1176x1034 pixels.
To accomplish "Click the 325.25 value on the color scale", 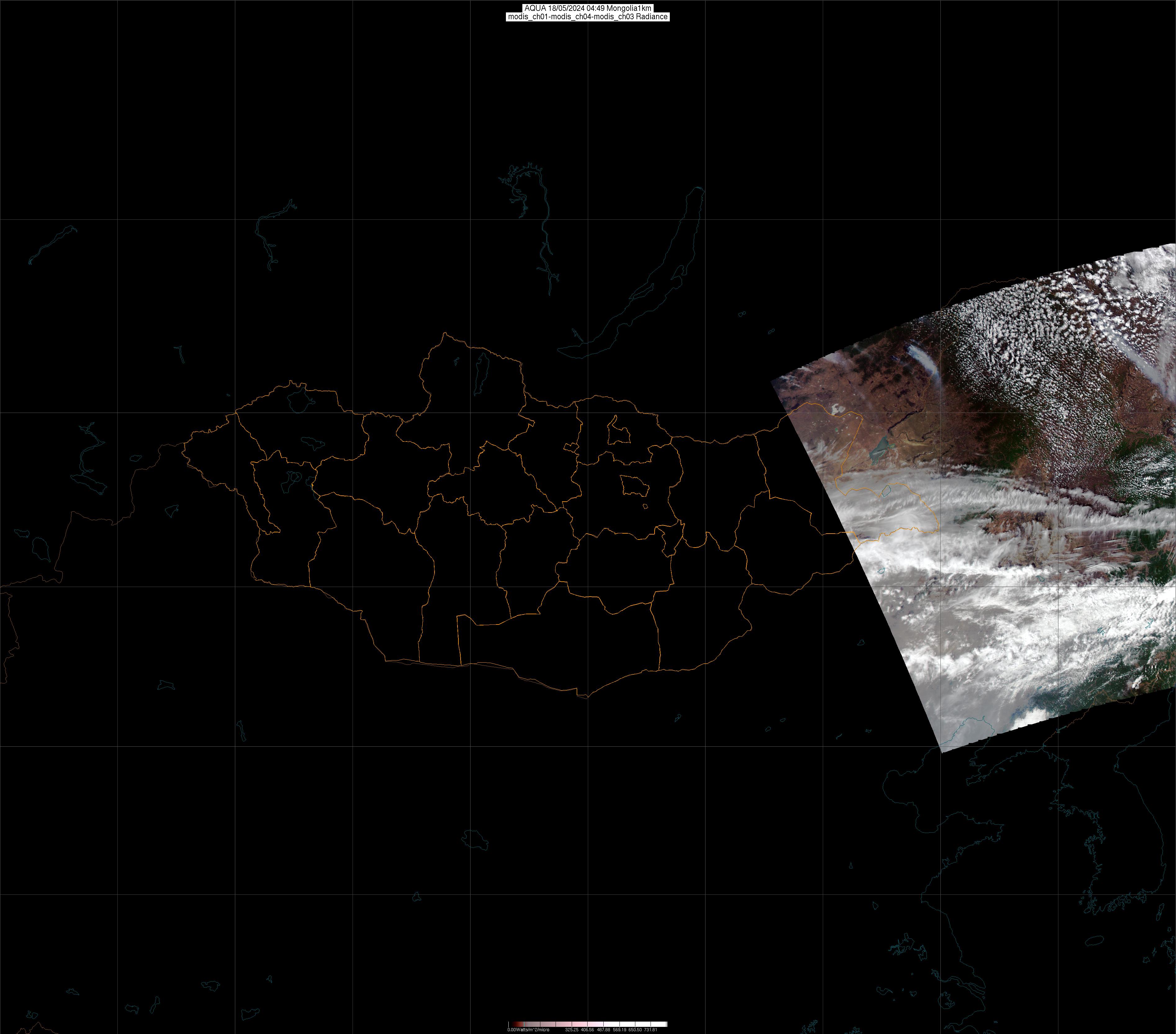I will point(571,1029).
